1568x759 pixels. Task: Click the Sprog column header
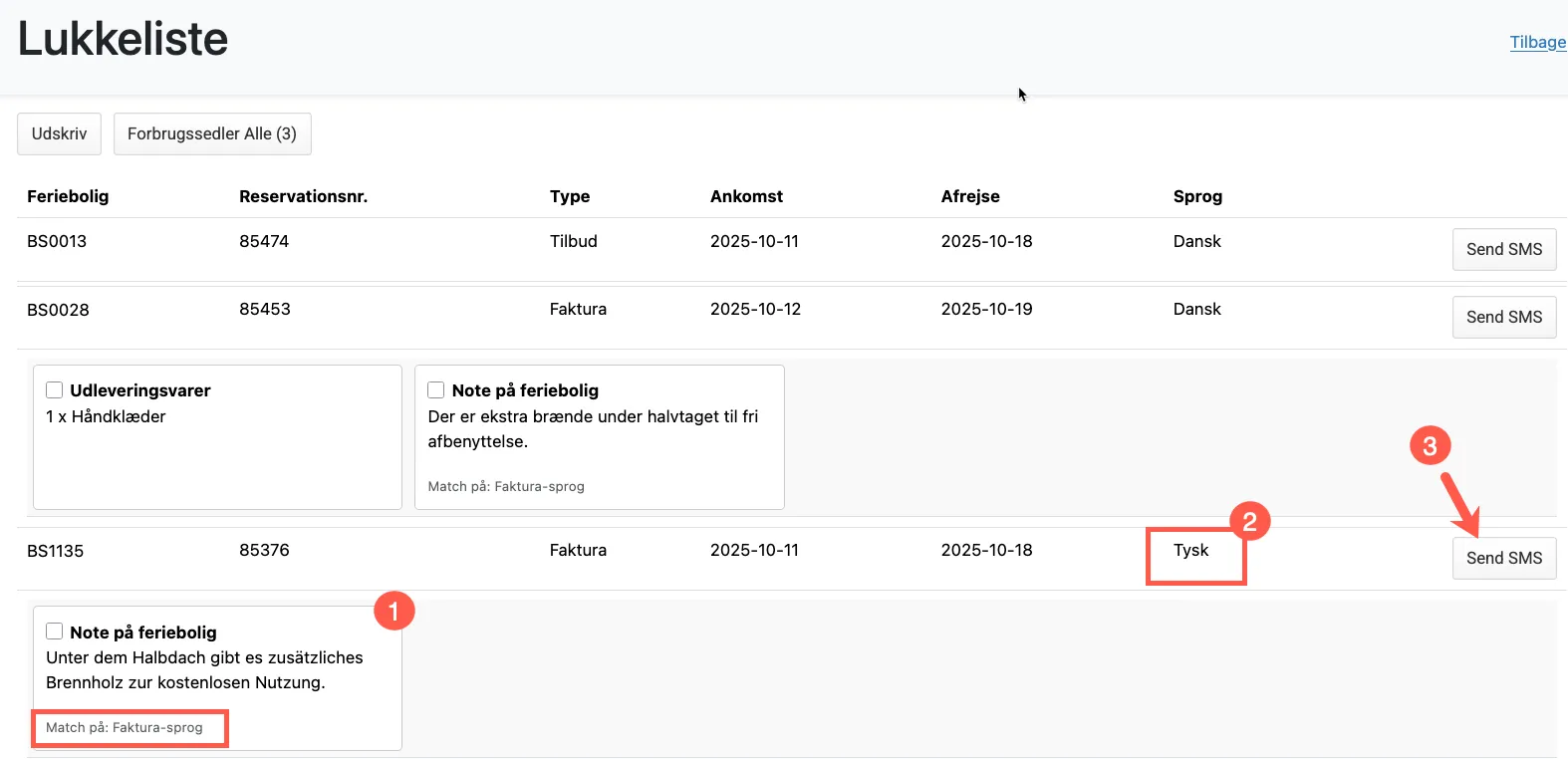tap(1197, 196)
